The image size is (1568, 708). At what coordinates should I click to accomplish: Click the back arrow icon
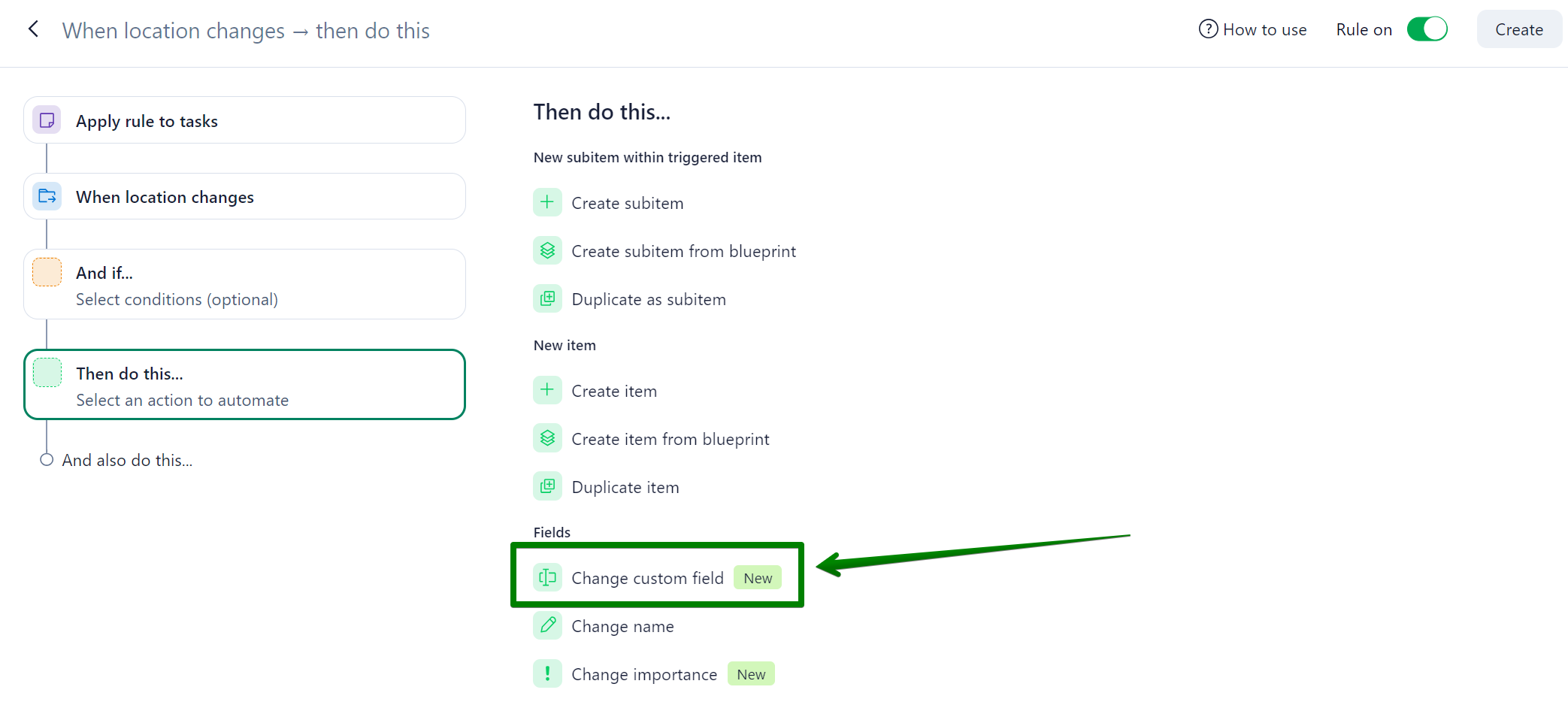[x=33, y=29]
